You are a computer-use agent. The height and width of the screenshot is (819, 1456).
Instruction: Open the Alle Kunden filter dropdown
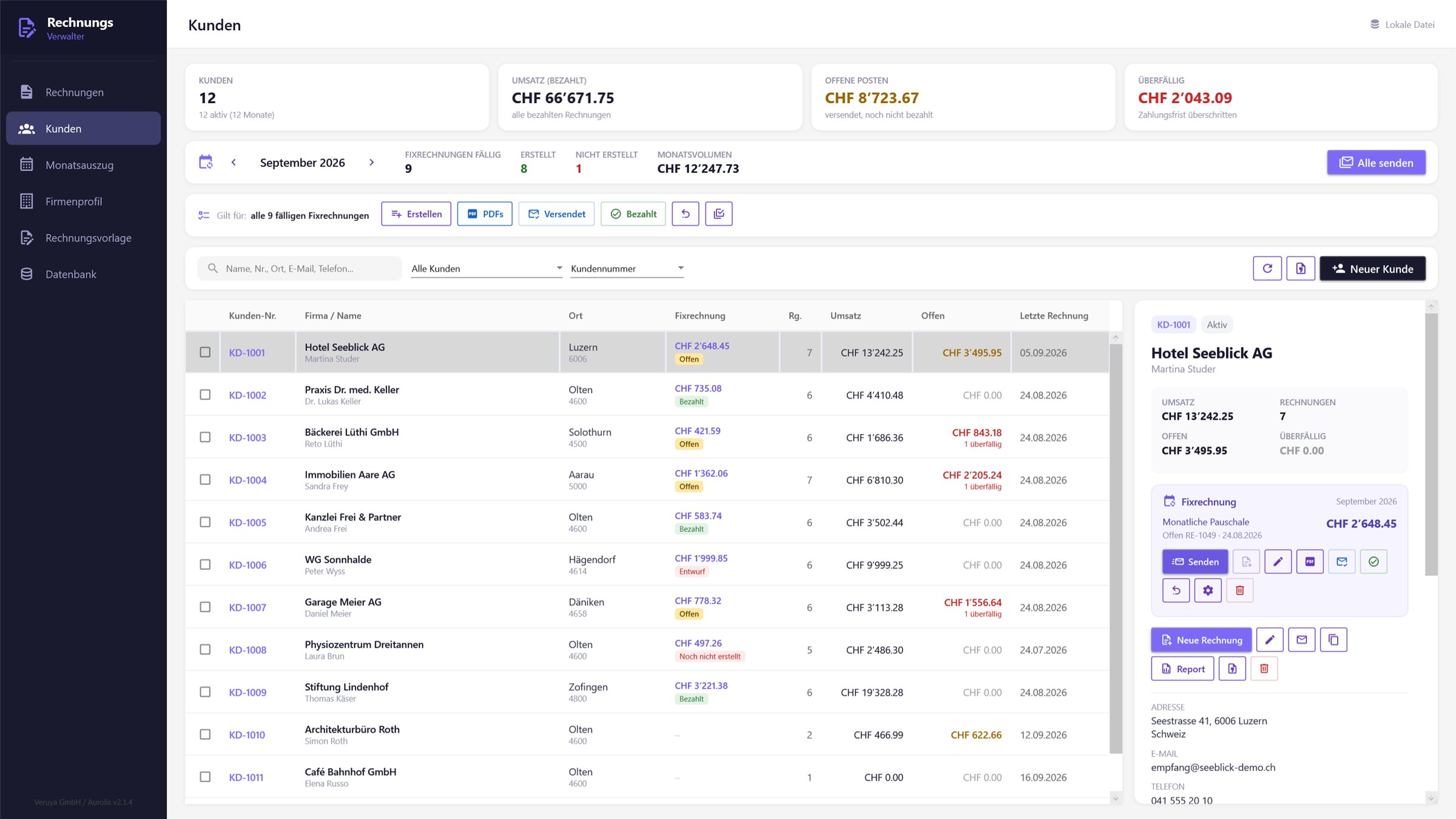pyautogui.click(x=487, y=268)
